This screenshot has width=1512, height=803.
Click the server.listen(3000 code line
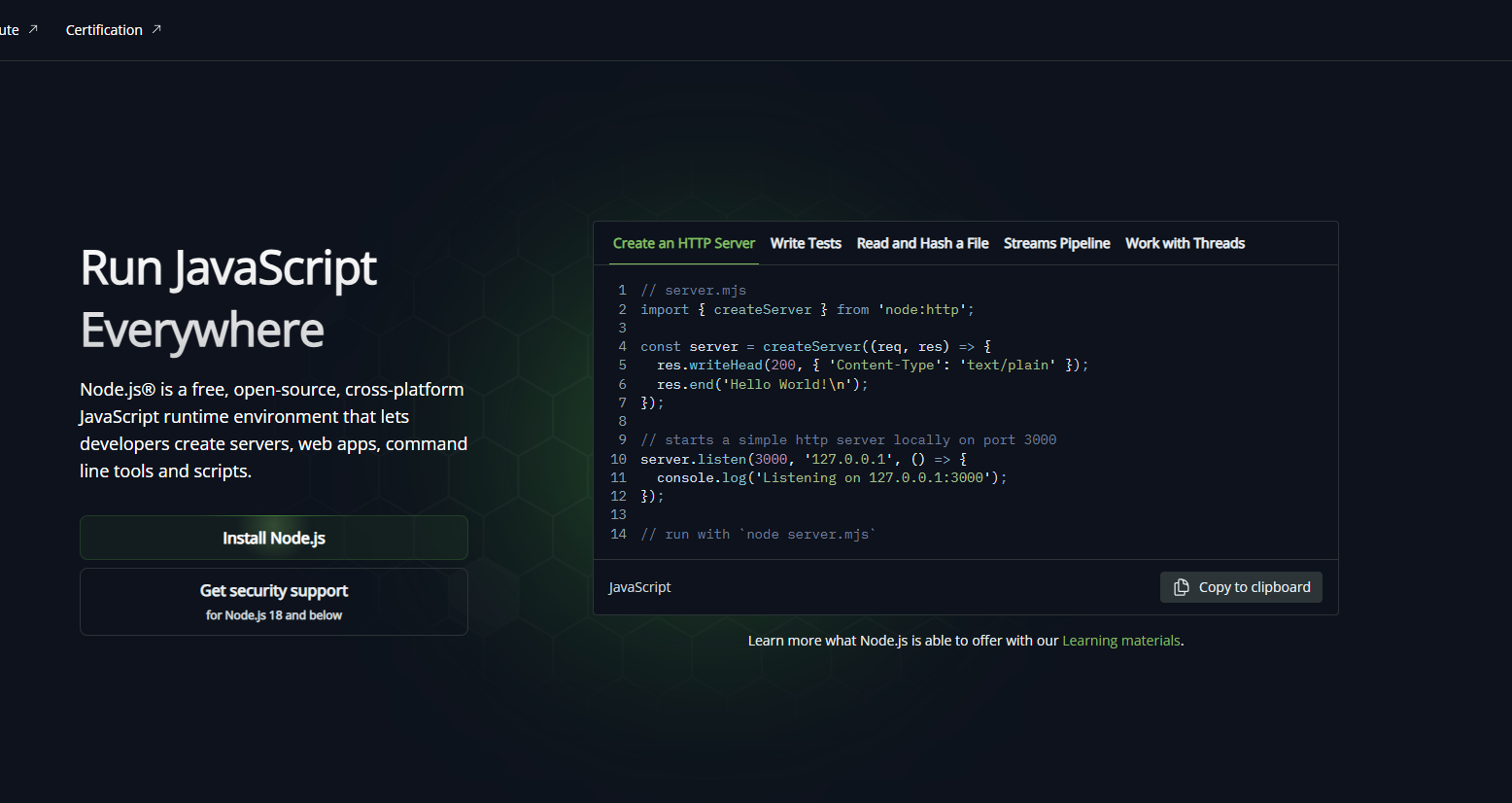click(x=804, y=459)
